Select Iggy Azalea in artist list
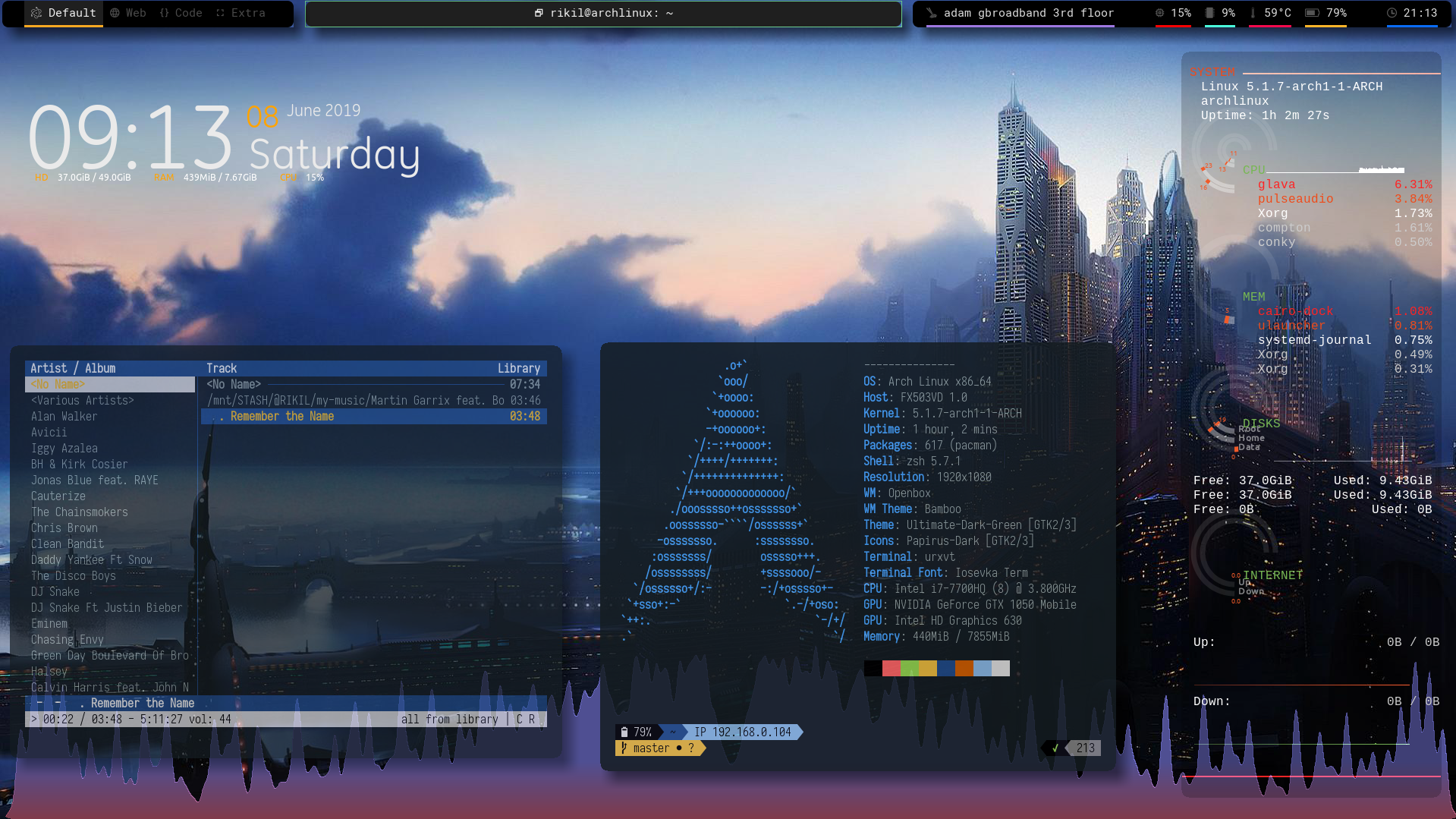Viewport: 1456px width, 819px height. point(64,448)
